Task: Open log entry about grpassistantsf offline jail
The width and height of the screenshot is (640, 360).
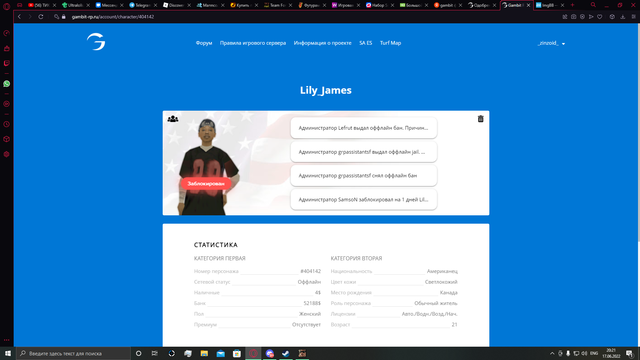Action: pyautogui.click(x=364, y=152)
